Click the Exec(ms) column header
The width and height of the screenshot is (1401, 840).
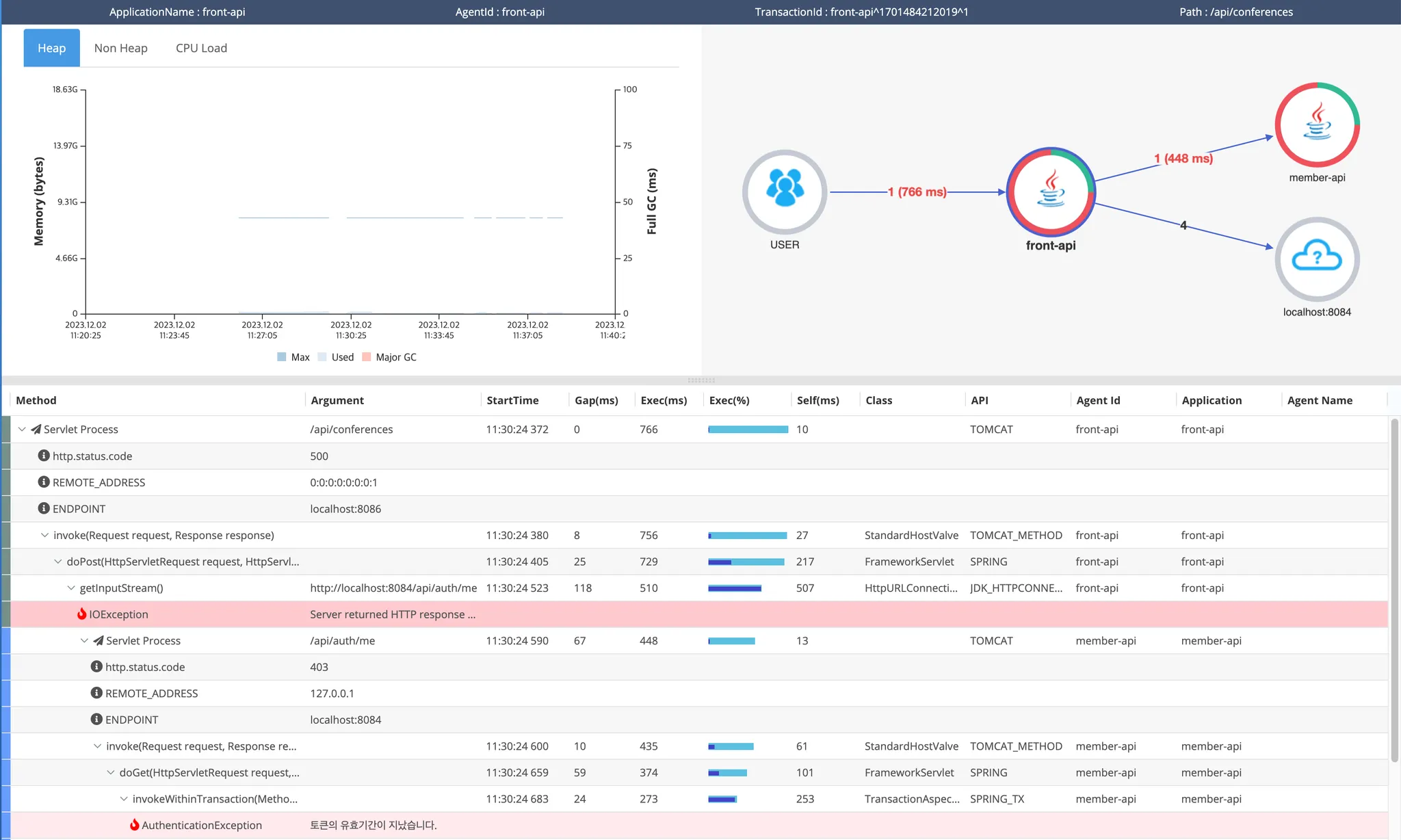[664, 400]
